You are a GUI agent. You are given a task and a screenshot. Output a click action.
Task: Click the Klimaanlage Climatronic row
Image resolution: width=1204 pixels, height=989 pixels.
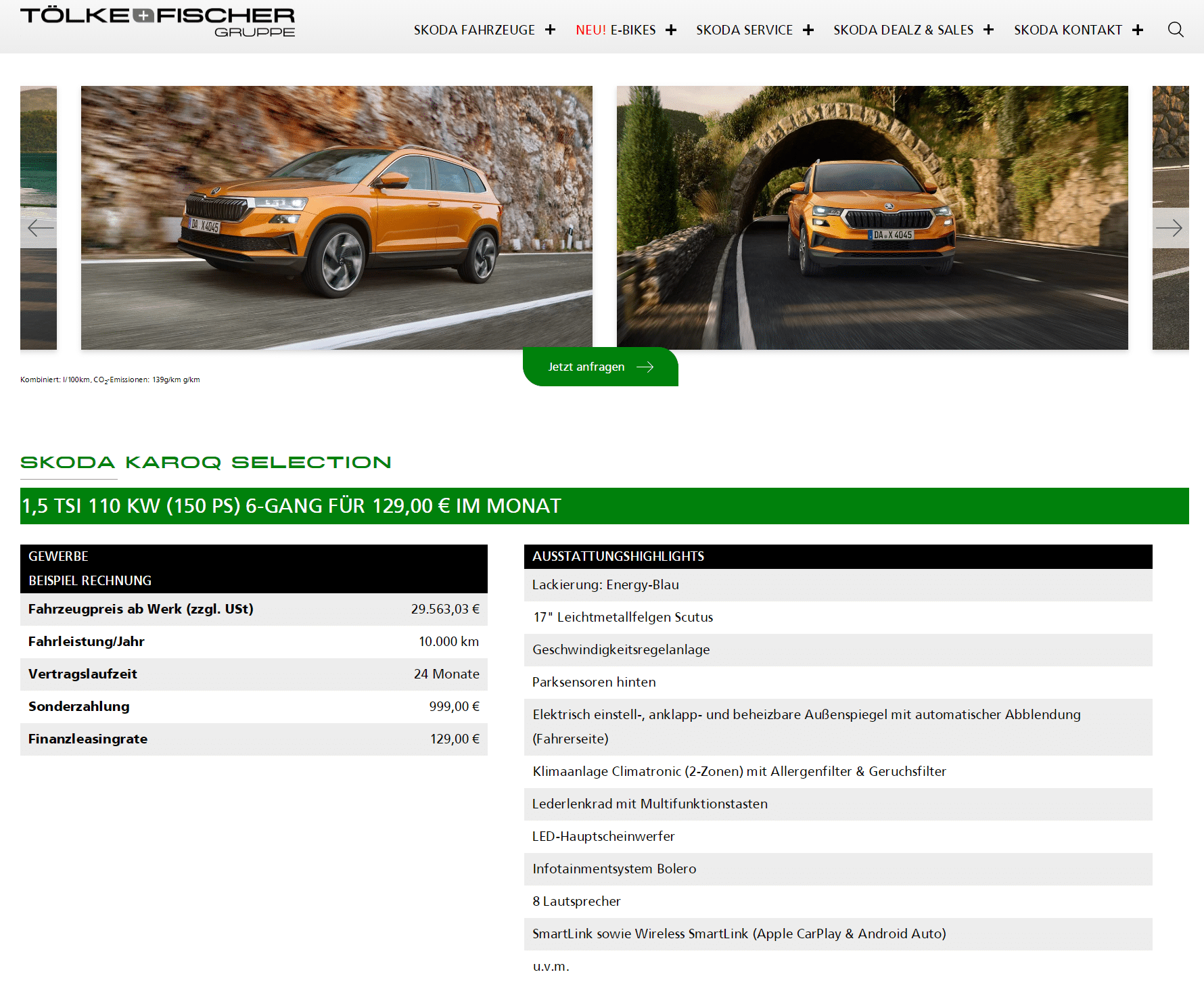point(838,772)
